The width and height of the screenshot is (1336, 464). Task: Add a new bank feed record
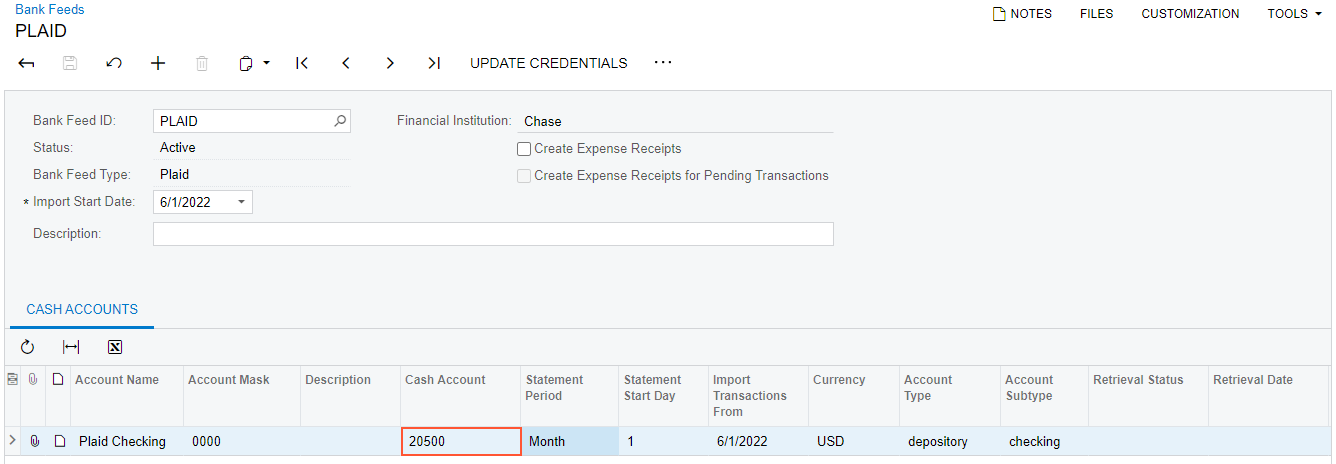click(x=158, y=63)
